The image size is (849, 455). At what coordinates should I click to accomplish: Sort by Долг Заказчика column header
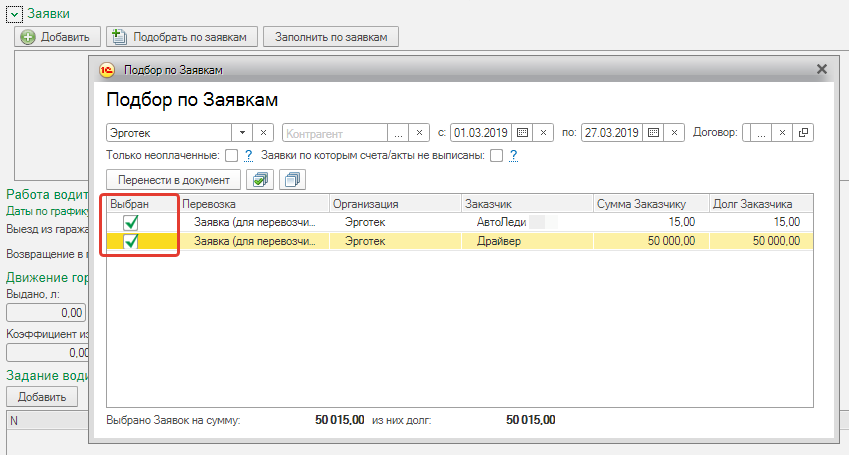pos(761,204)
